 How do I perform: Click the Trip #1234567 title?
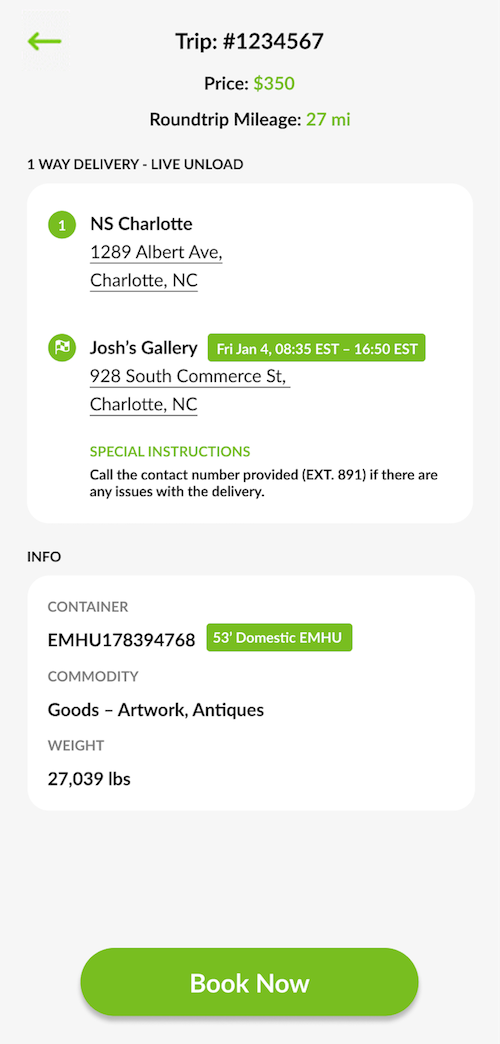click(x=250, y=41)
